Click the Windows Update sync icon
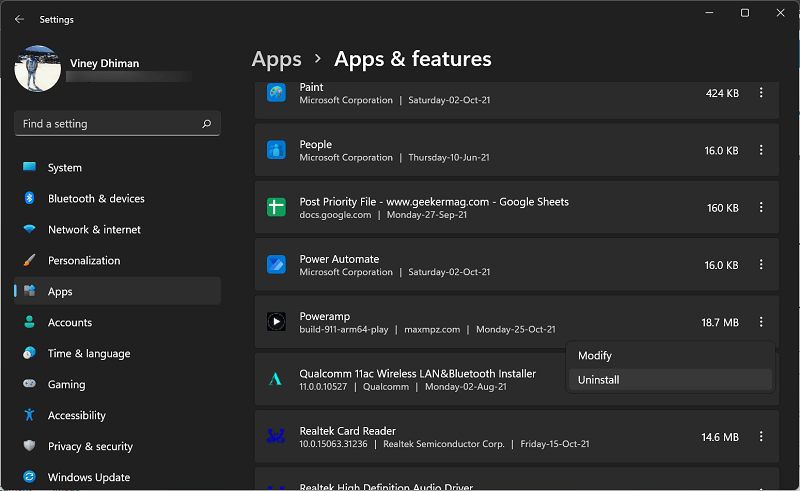Viewport: 800px width, 491px height. [x=30, y=477]
